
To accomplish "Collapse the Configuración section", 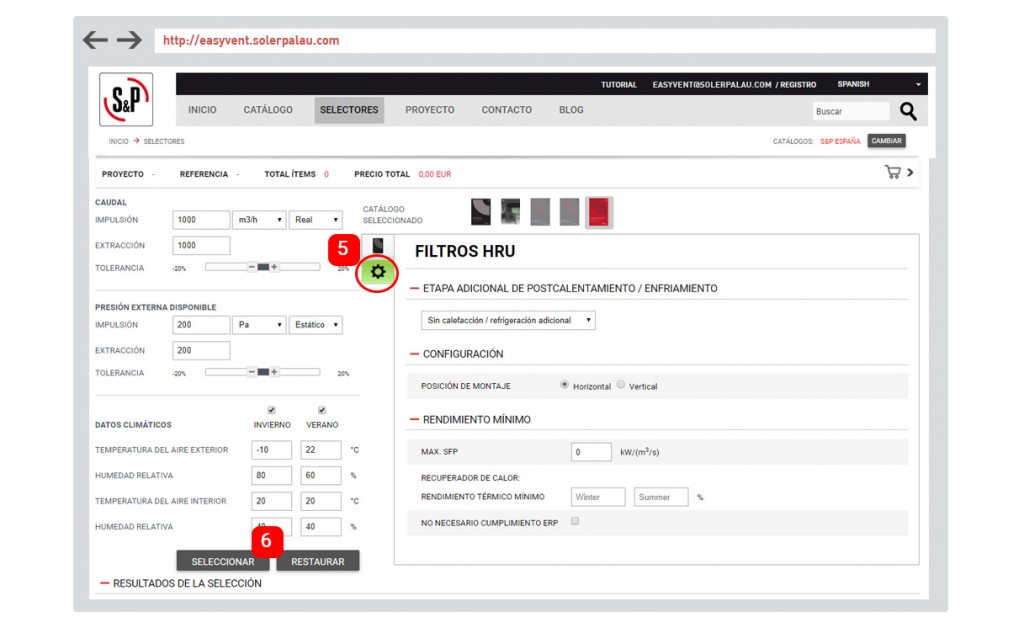I will point(414,354).
